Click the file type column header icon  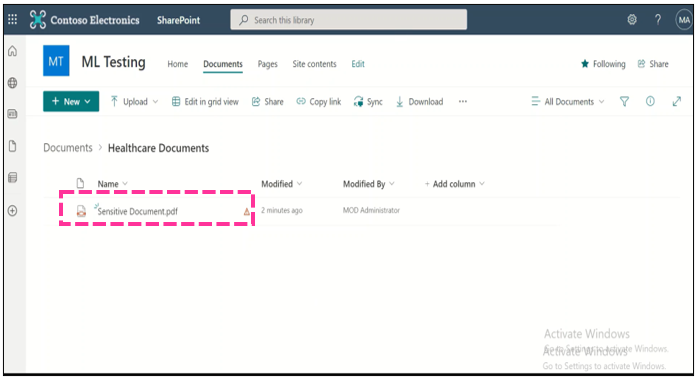point(80,183)
